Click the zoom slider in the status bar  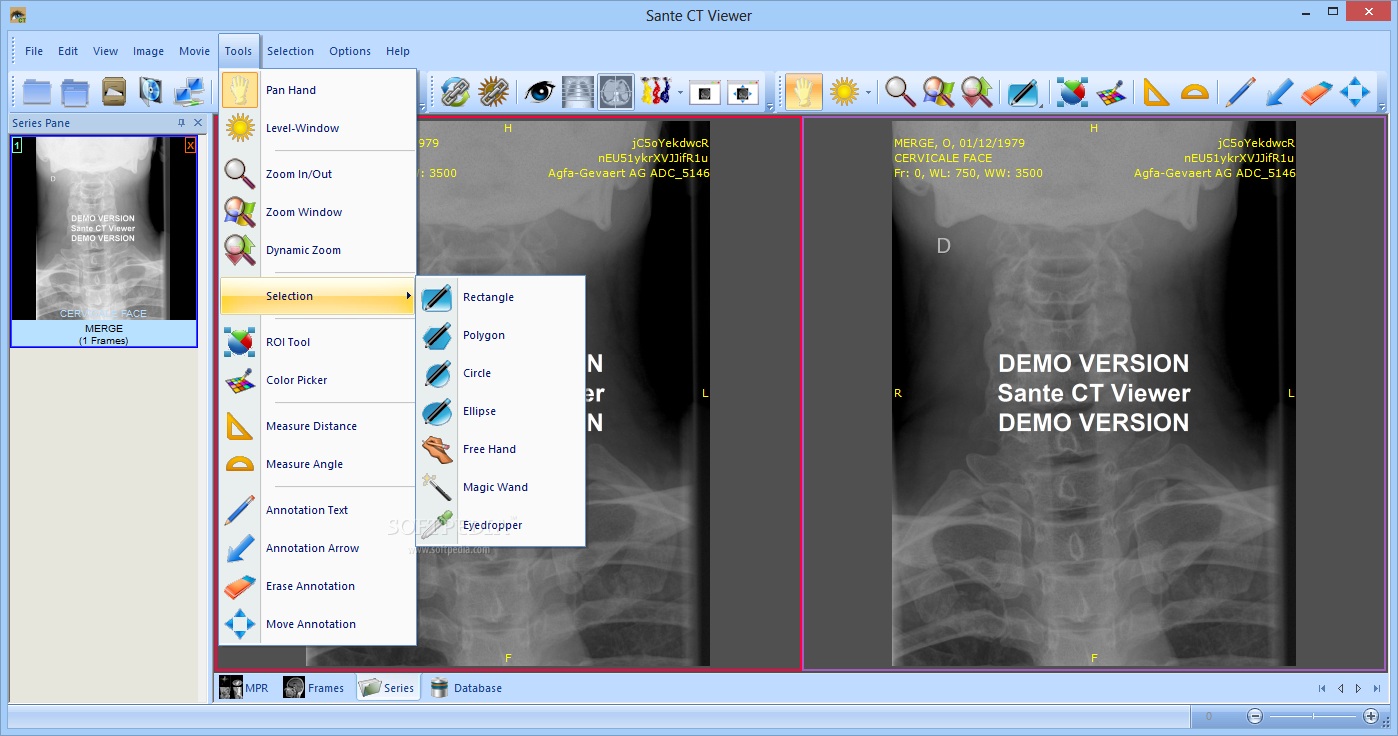click(x=1313, y=716)
